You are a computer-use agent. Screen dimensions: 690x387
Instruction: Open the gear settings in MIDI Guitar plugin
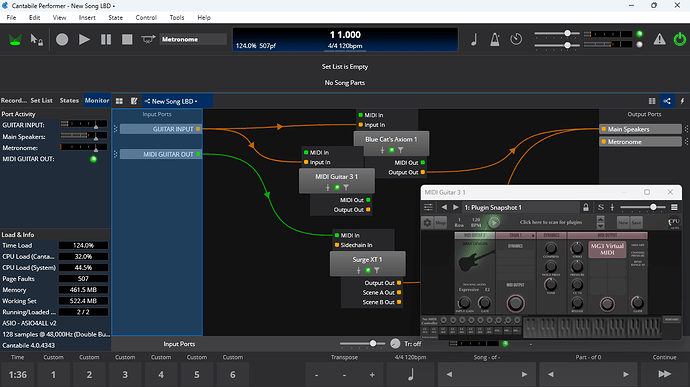pyautogui.click(x=427, y=222)
